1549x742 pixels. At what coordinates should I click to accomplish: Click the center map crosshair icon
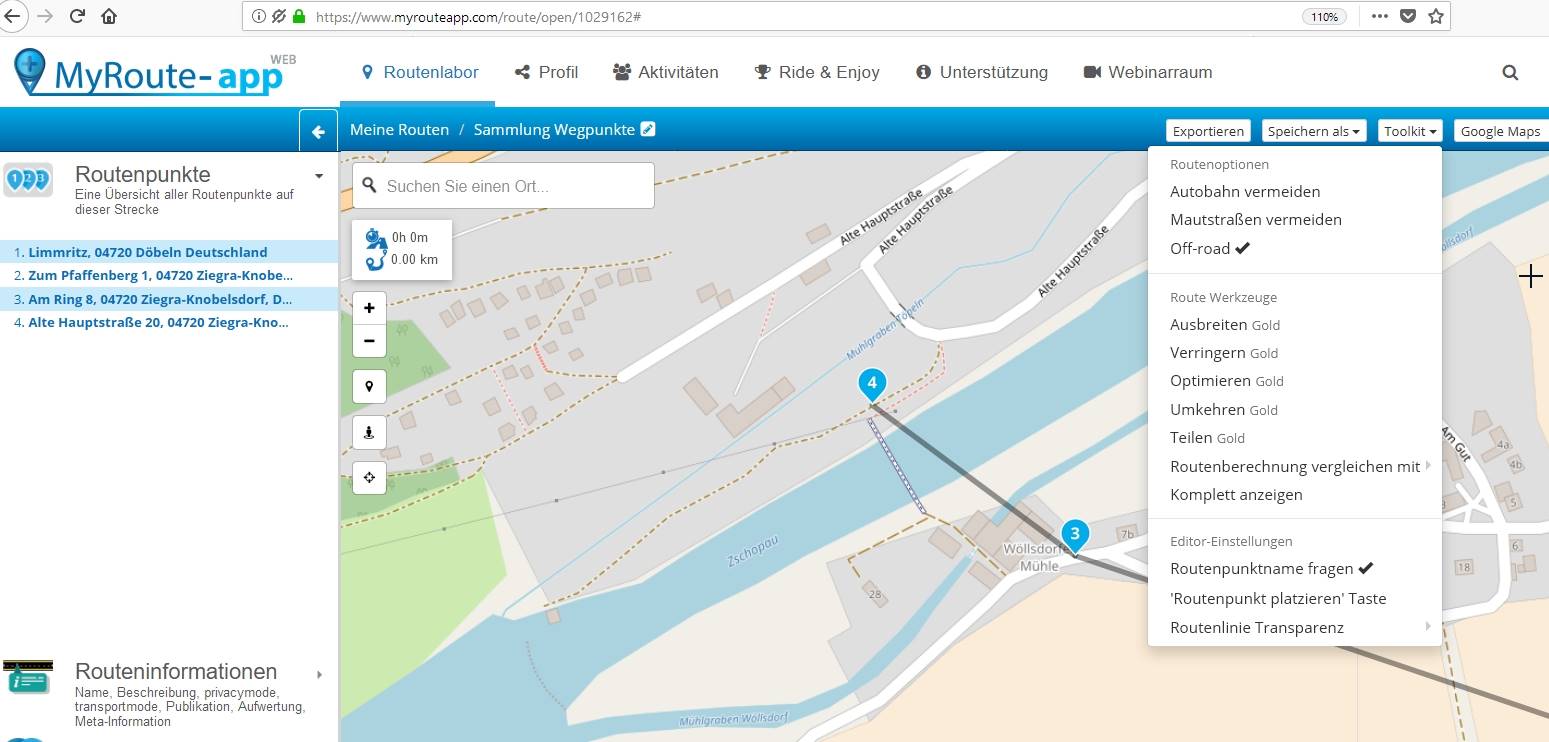click(x=369, y=477)
